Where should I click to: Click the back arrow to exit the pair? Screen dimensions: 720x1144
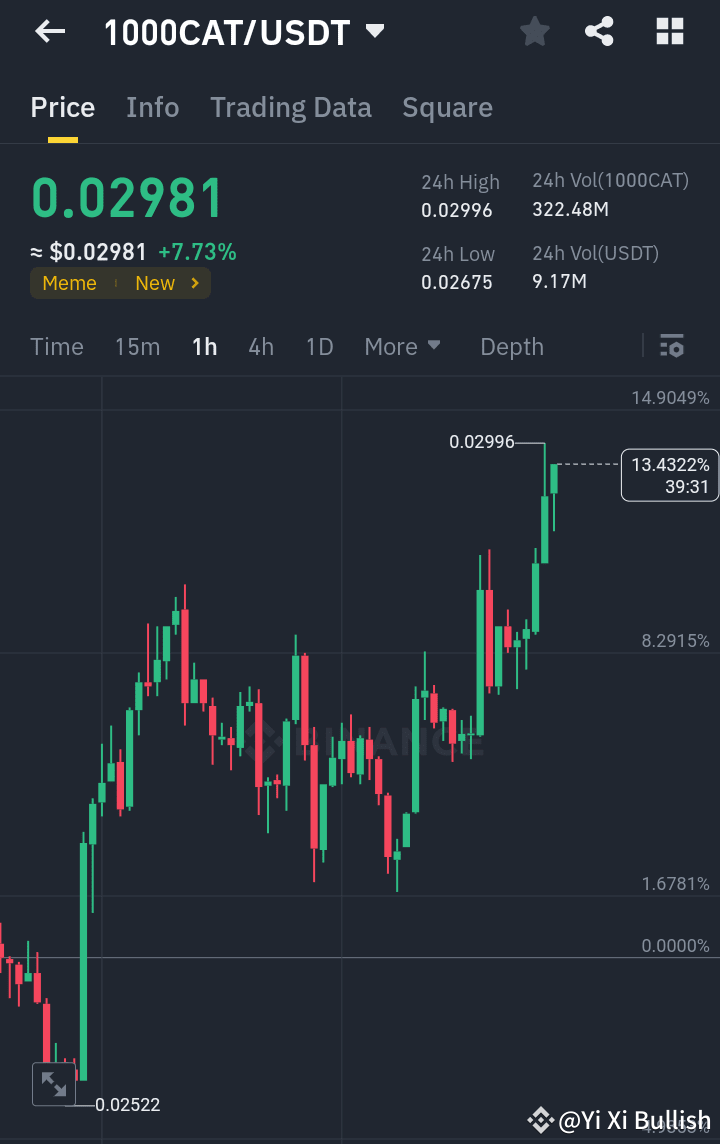coord(48,31)
